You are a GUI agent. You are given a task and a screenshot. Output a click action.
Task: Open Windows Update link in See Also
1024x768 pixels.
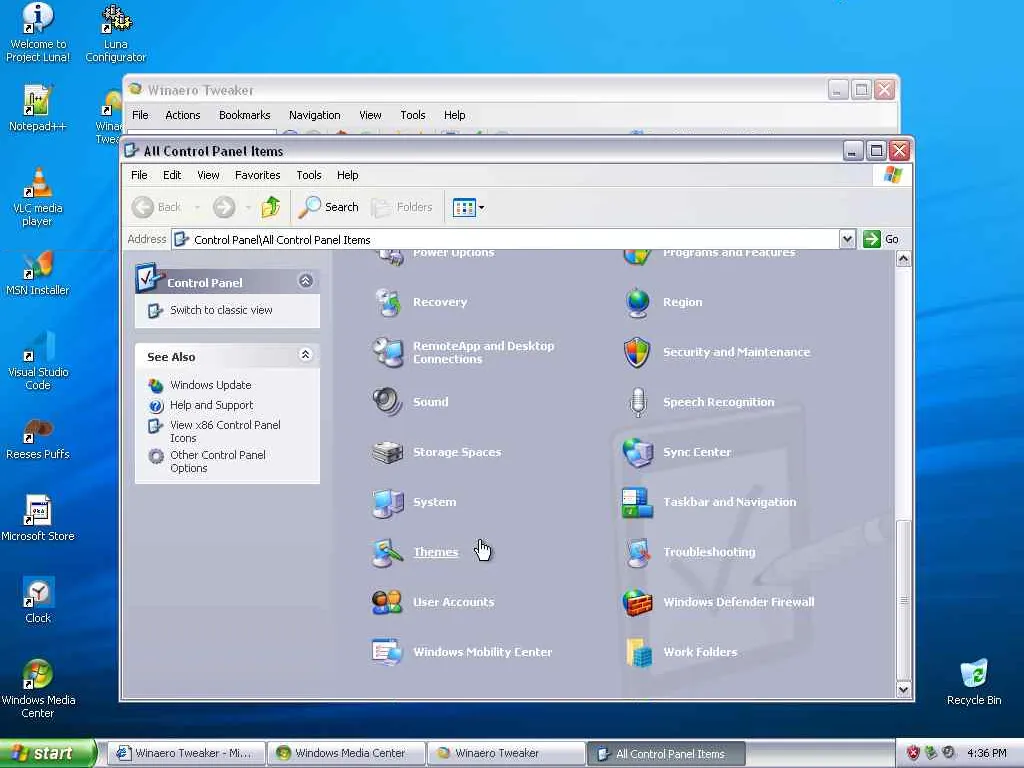210,385
